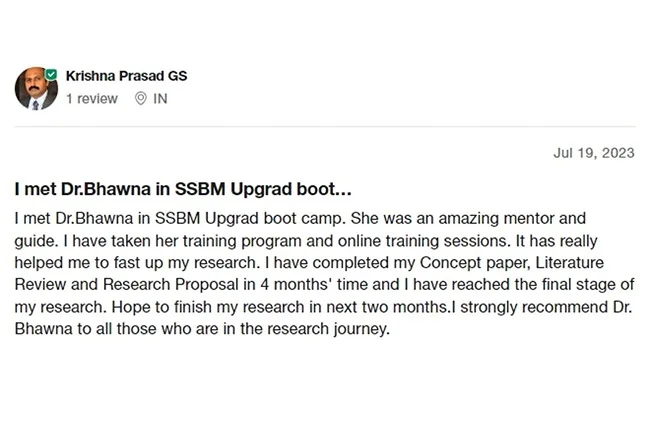This screenshot has width=650, height=434.
Task: Click the ellipsis ending the review title
Action: coord(339,188)
